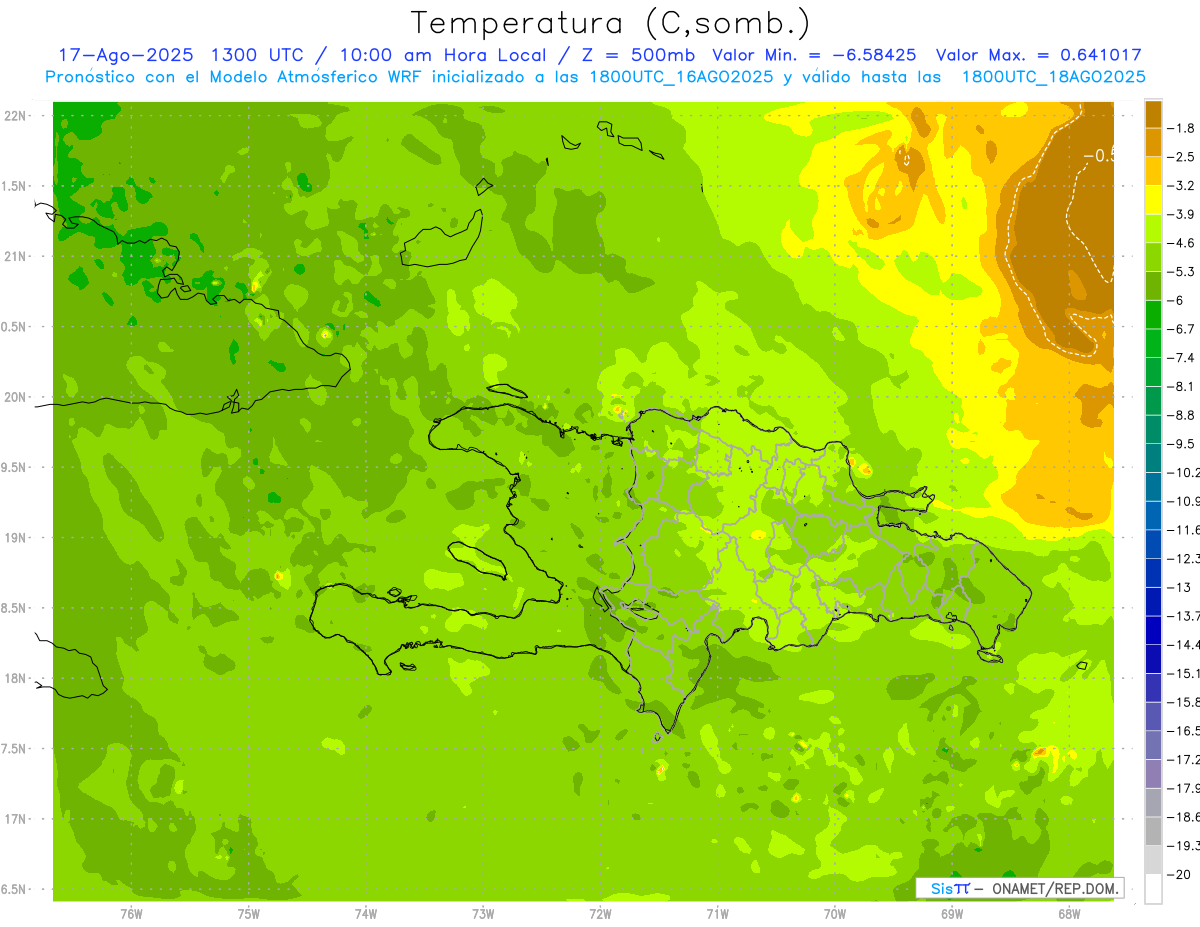Viewport: 1200px width, 927px height.
Task: Click the 20N latitude label
Action: tap(15, 397)
